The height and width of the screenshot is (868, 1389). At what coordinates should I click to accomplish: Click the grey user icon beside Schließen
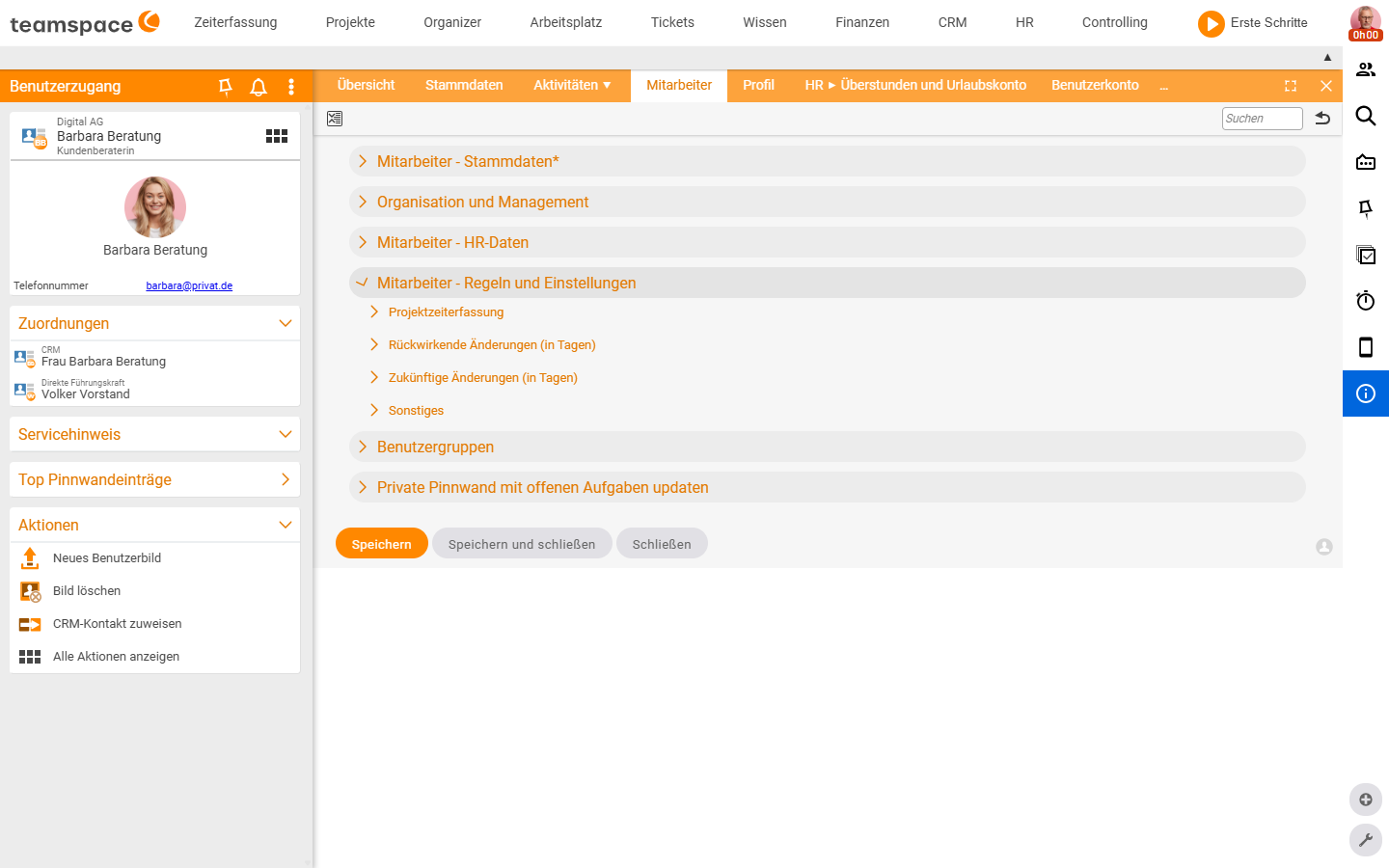[1324, 547]
